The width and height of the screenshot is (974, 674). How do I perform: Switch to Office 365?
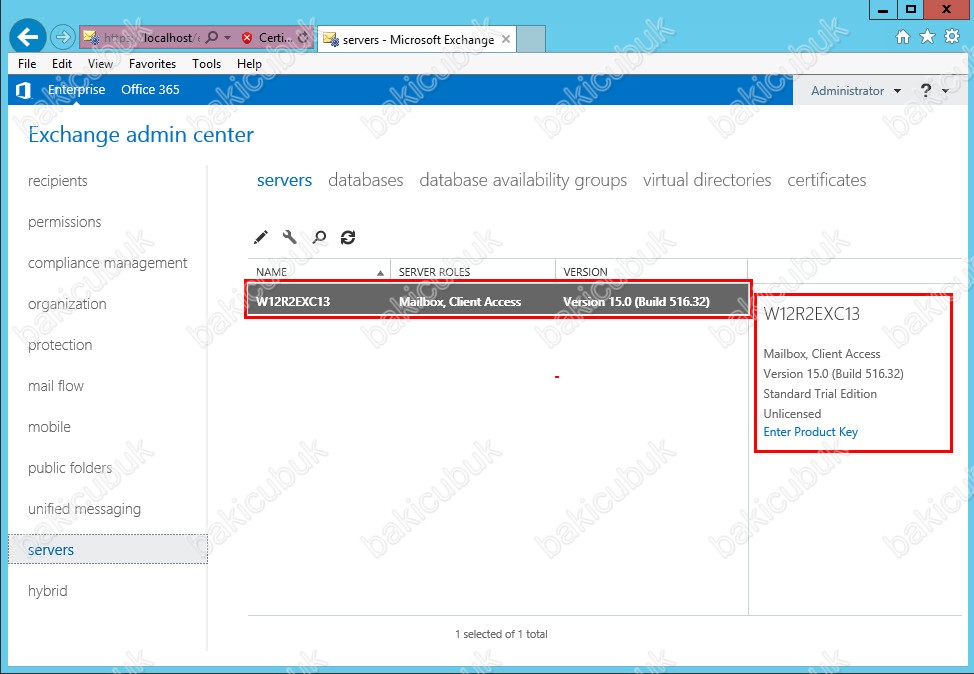(x=150, y=89)
